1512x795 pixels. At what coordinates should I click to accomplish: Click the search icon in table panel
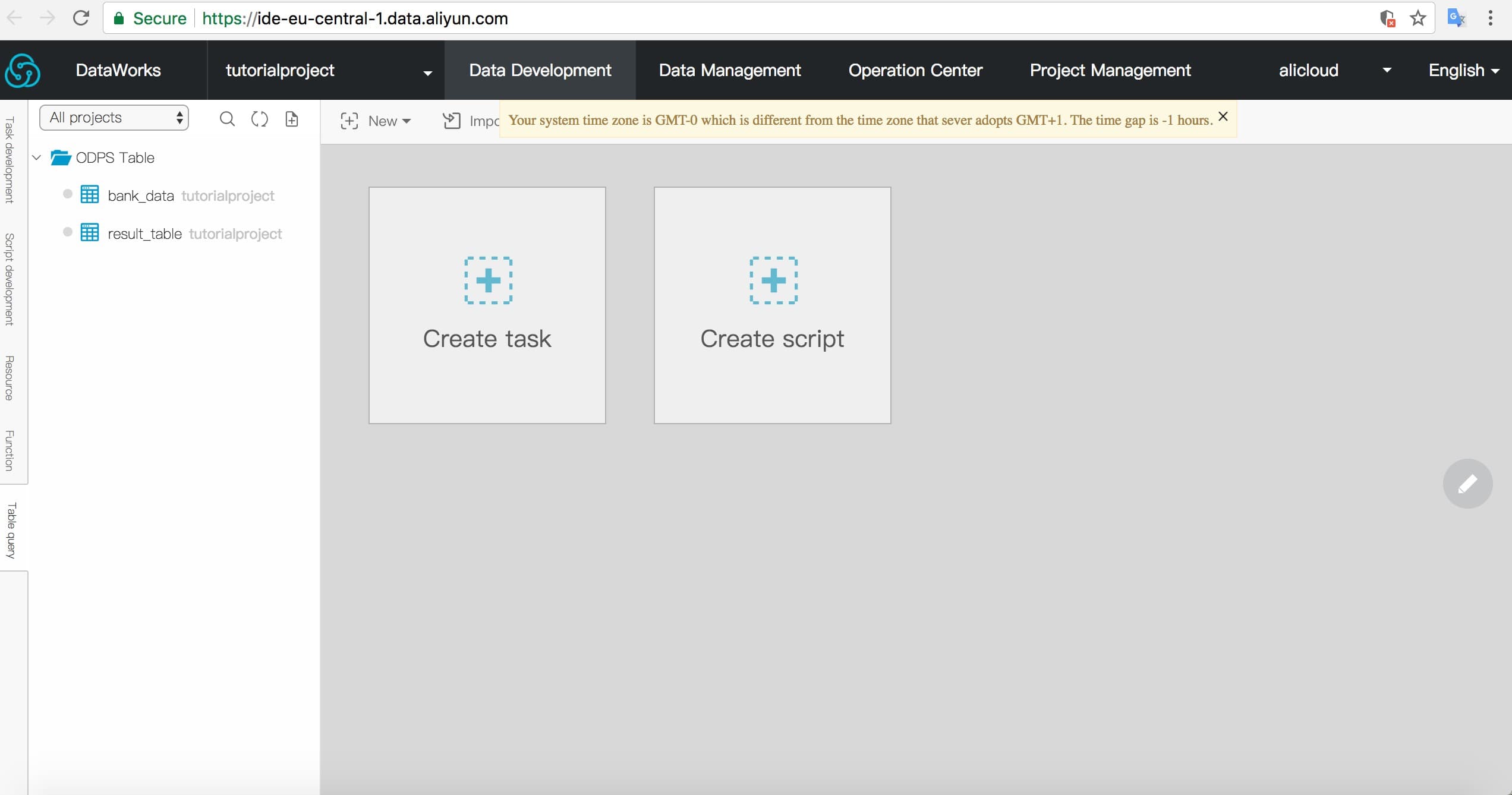tap(227, 119)
